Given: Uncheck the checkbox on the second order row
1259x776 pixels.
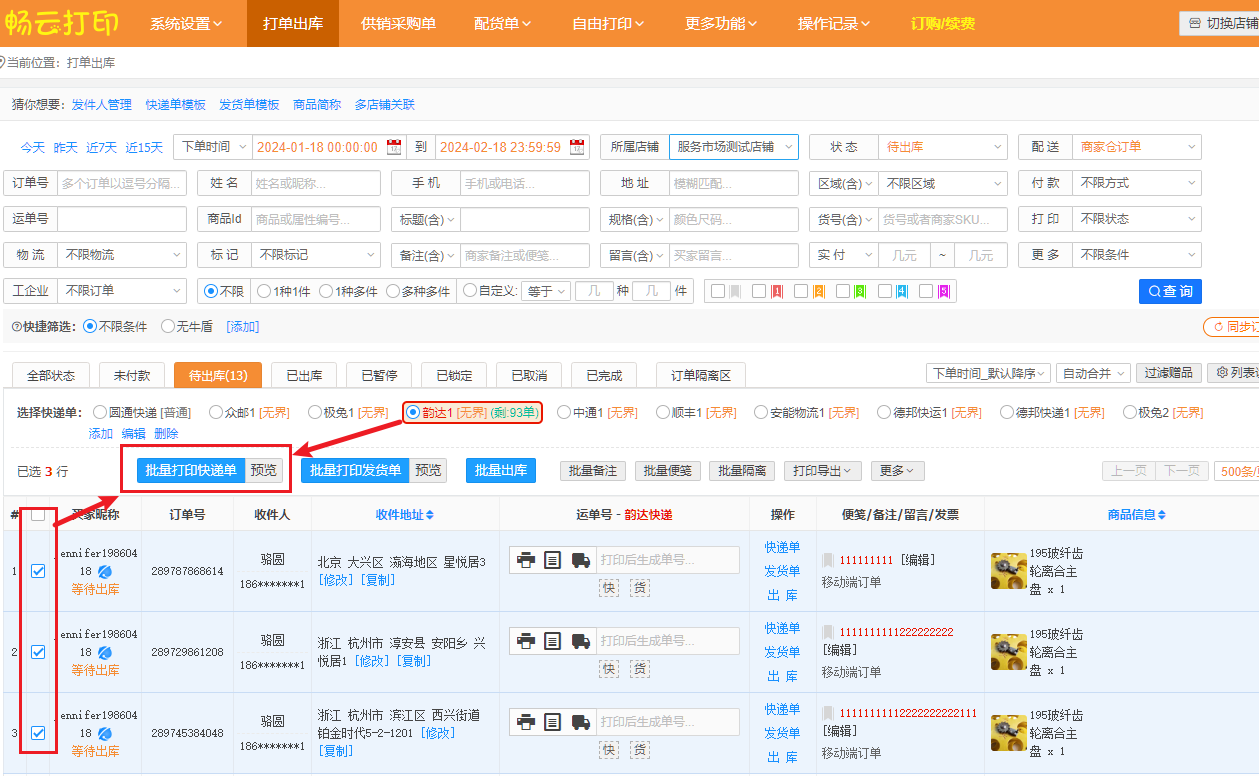Looking at the screenshot, I should (x=38, y=652).
